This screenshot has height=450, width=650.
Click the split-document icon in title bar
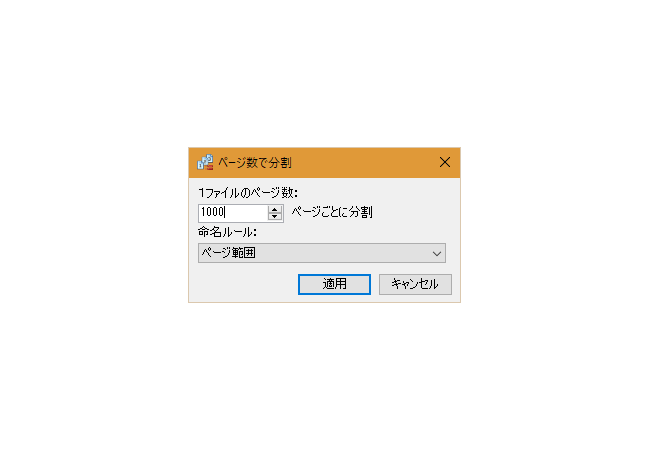[205, 162]
